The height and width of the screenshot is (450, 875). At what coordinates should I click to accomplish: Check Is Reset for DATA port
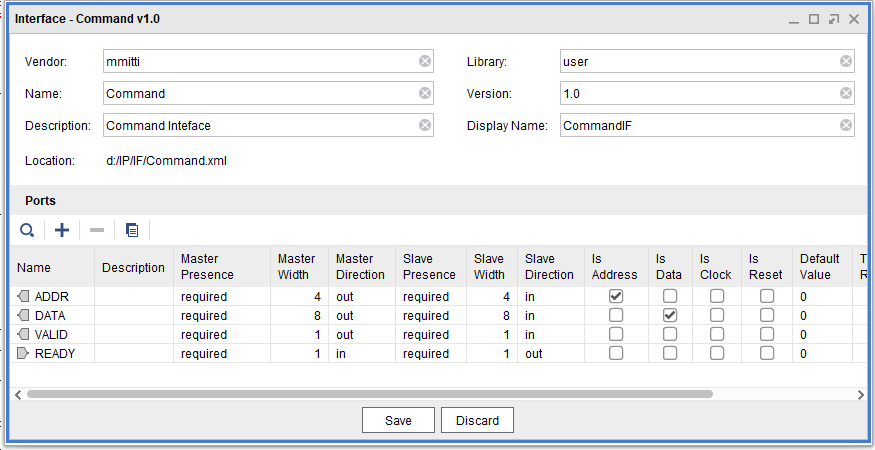(x=767, y=315)
